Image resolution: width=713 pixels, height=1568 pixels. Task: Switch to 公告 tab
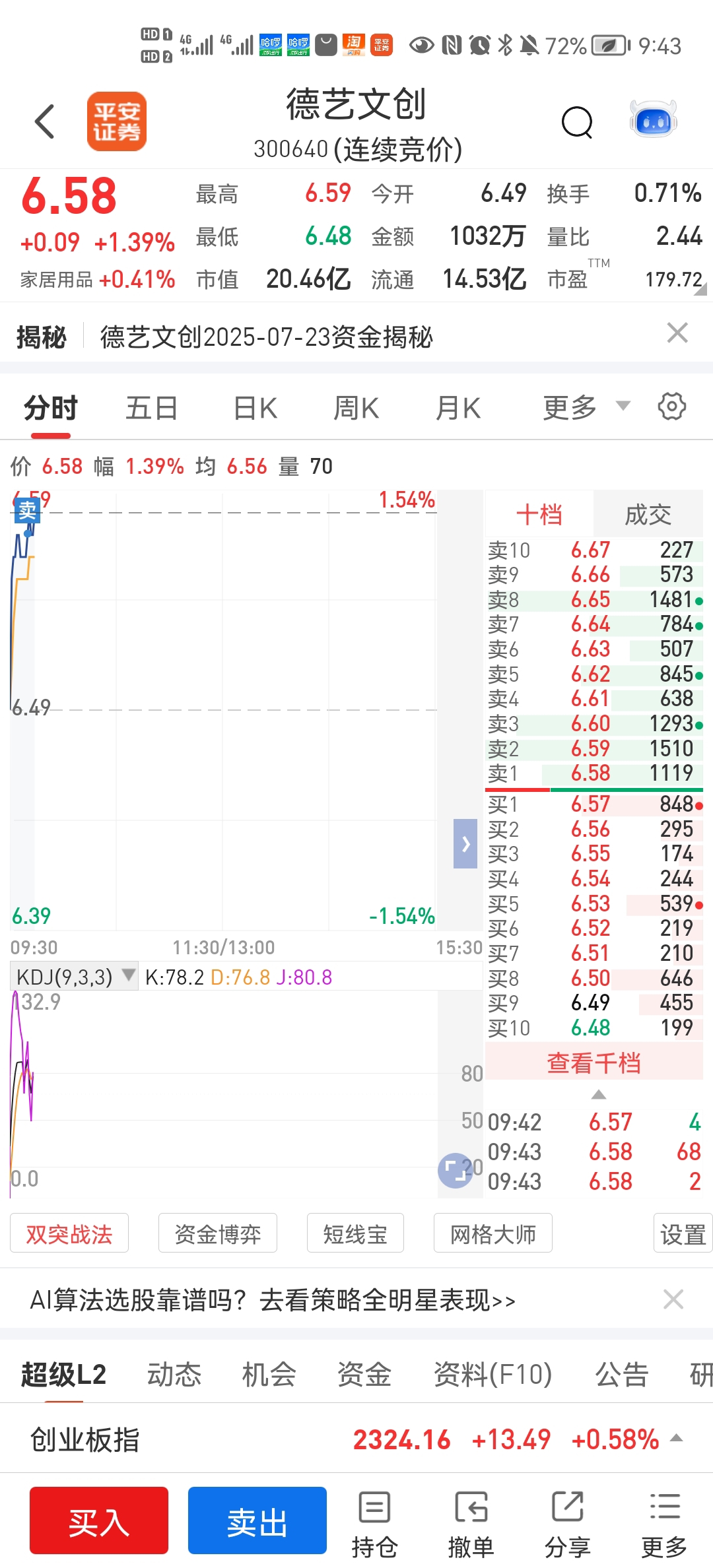(622, 1374)
